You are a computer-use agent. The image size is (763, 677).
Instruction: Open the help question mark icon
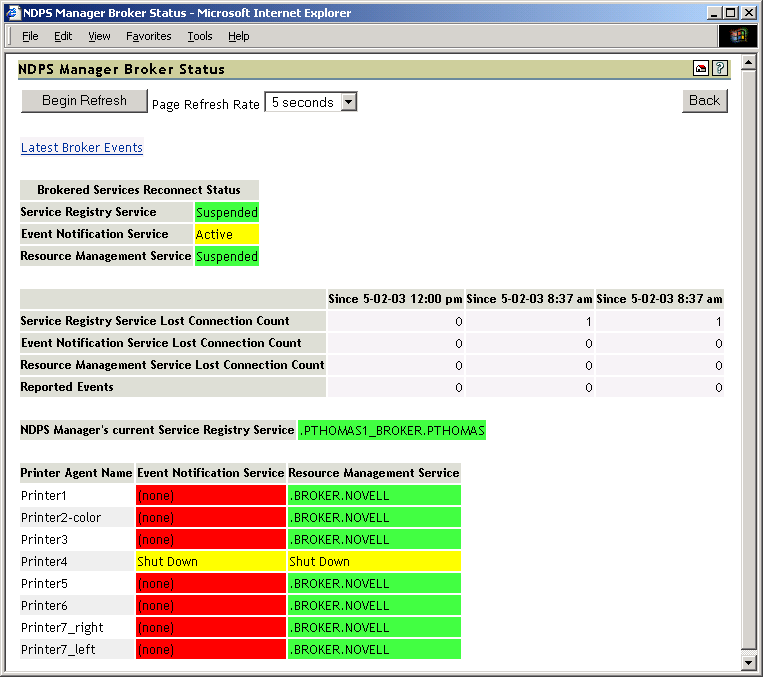coord(720,69)
